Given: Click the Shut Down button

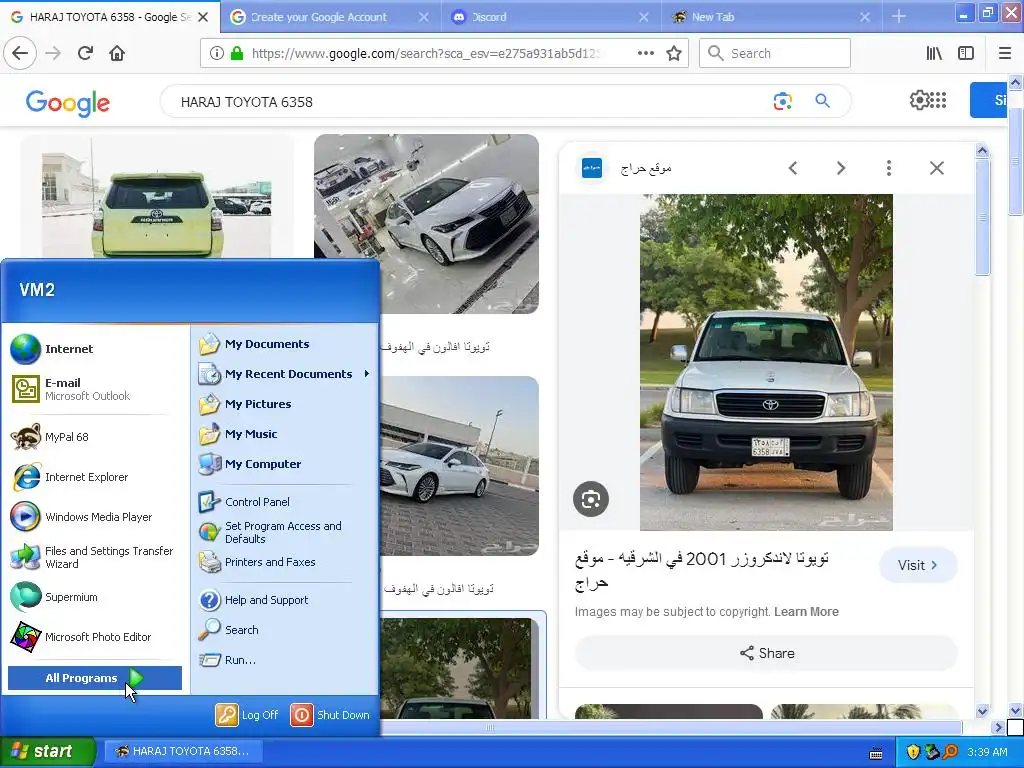Looking at the screenshot, I should coord(330,715).
